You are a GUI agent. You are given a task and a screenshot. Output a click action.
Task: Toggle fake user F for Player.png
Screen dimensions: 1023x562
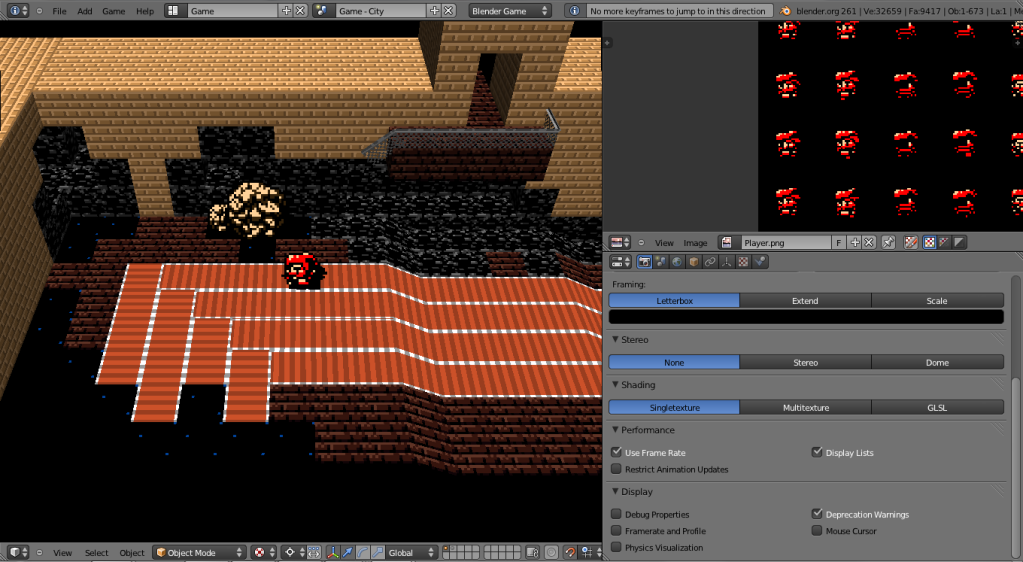[839, 242]
